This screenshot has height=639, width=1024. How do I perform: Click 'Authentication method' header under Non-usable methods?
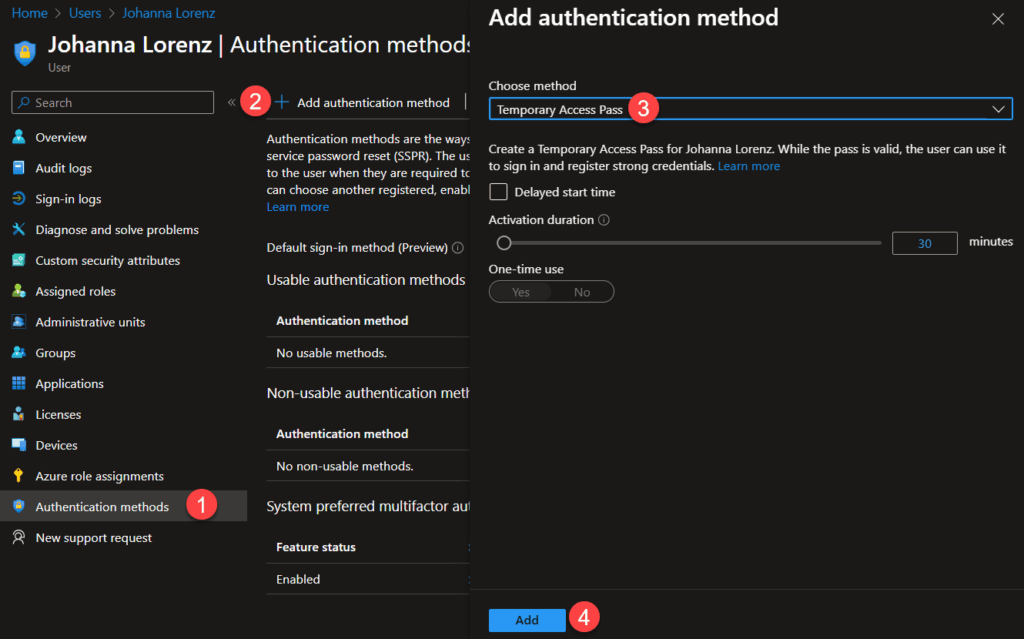[x=342, y=434]
